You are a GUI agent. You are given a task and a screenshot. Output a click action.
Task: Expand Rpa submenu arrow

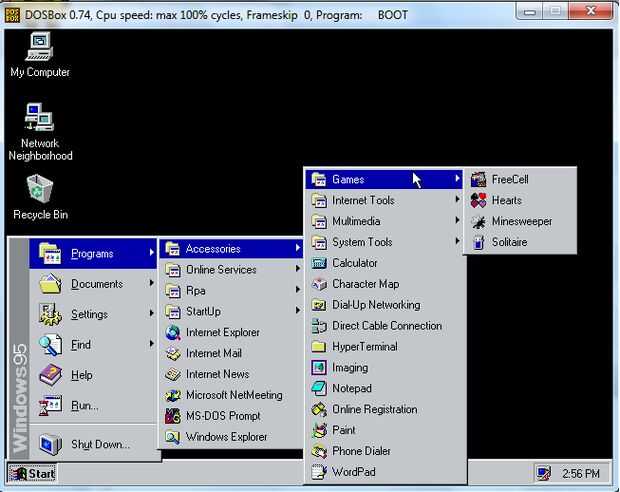[298, 290]
